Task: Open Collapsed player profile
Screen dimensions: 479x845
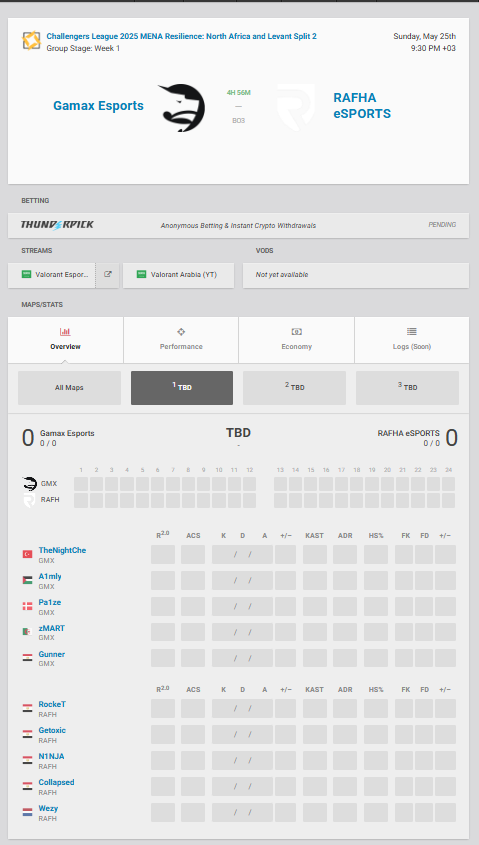Action: pyautogui.click(x=57, y=782)
